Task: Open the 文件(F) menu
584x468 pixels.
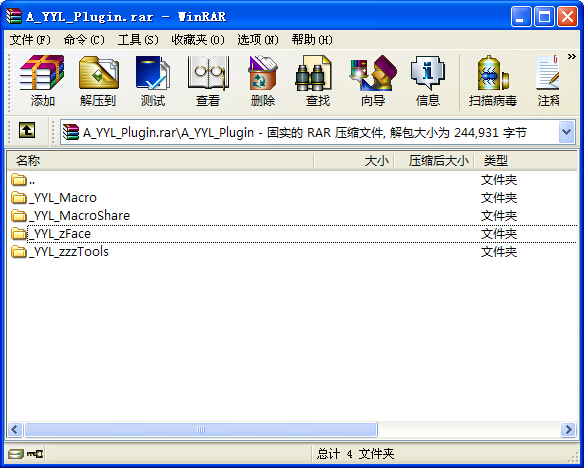Action: tap(30, 39)
